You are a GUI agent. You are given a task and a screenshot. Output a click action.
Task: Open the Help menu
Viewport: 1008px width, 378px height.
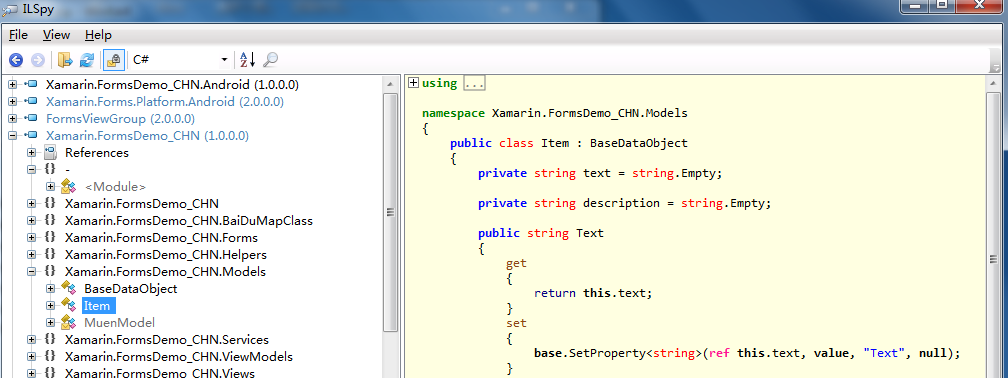(98, 35)
